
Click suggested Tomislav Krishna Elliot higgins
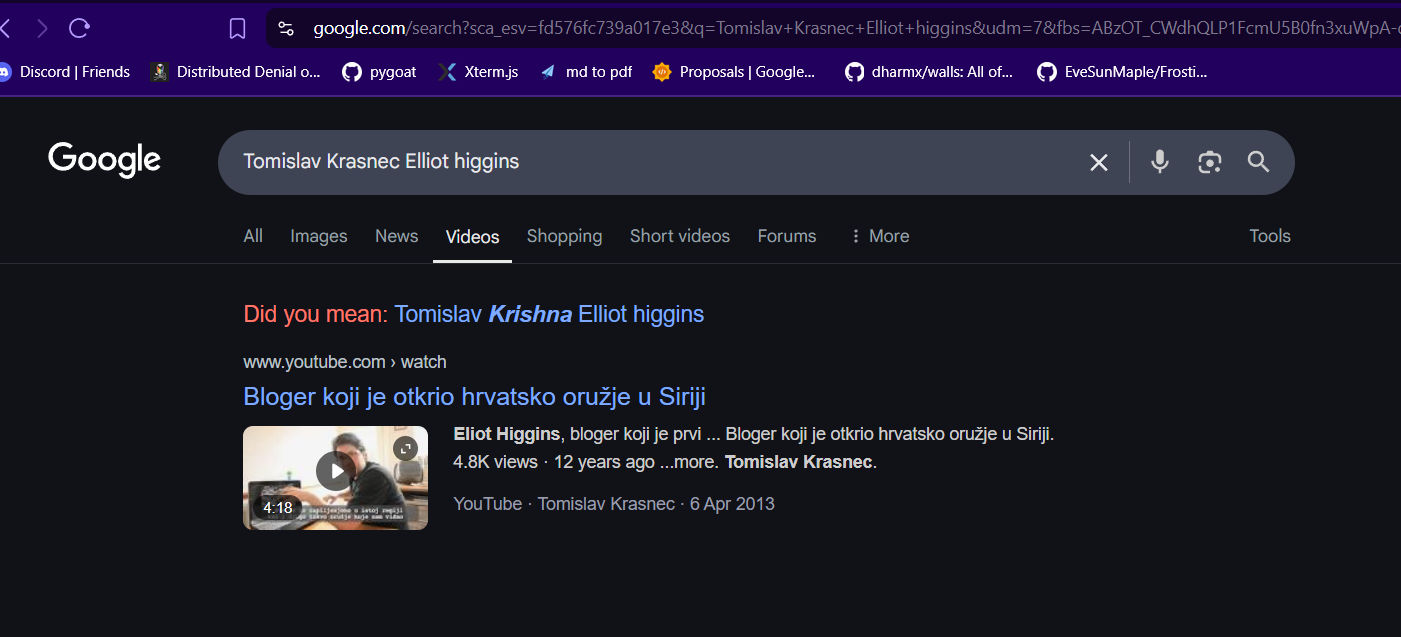[x=549, y=314]
